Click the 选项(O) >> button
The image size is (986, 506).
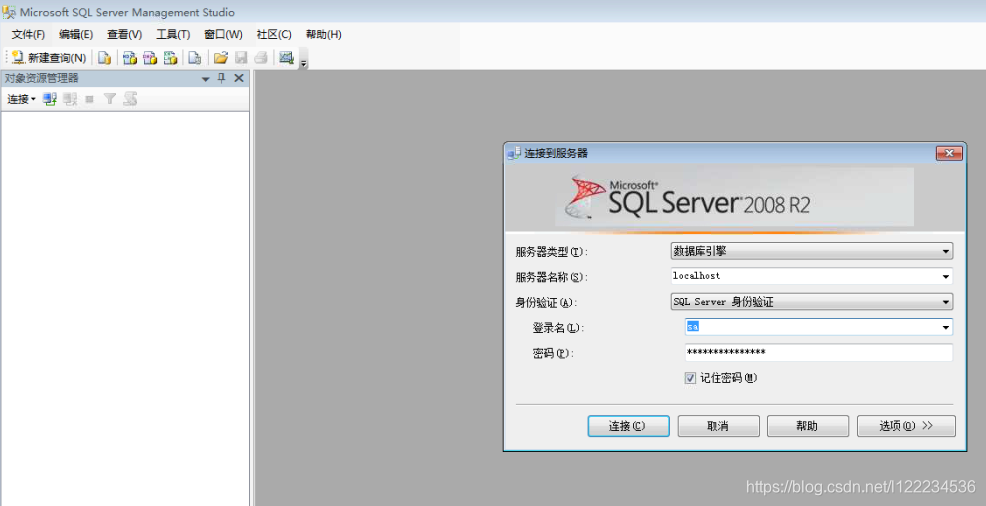(x=906, y=426)
